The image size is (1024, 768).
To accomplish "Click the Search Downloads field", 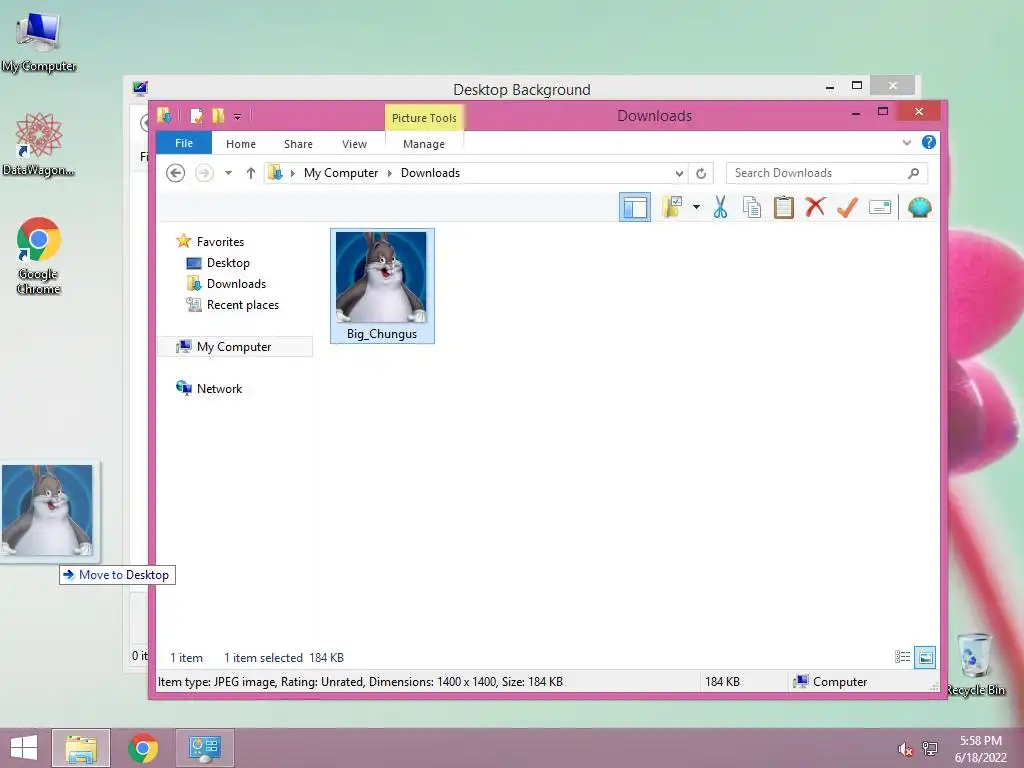I will click(827, 173).
